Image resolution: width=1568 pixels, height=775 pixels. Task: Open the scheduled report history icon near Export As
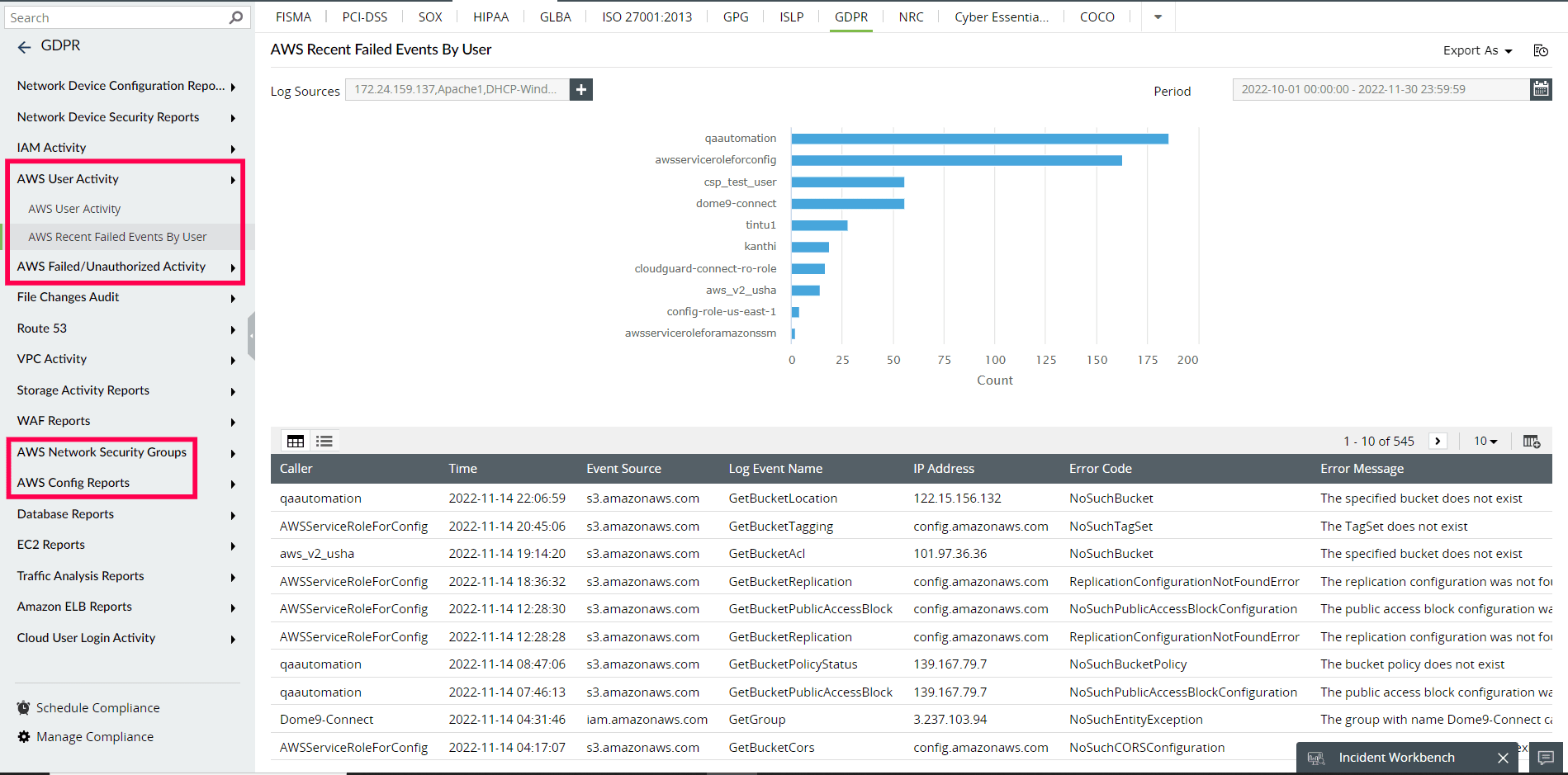point(1541,50)
